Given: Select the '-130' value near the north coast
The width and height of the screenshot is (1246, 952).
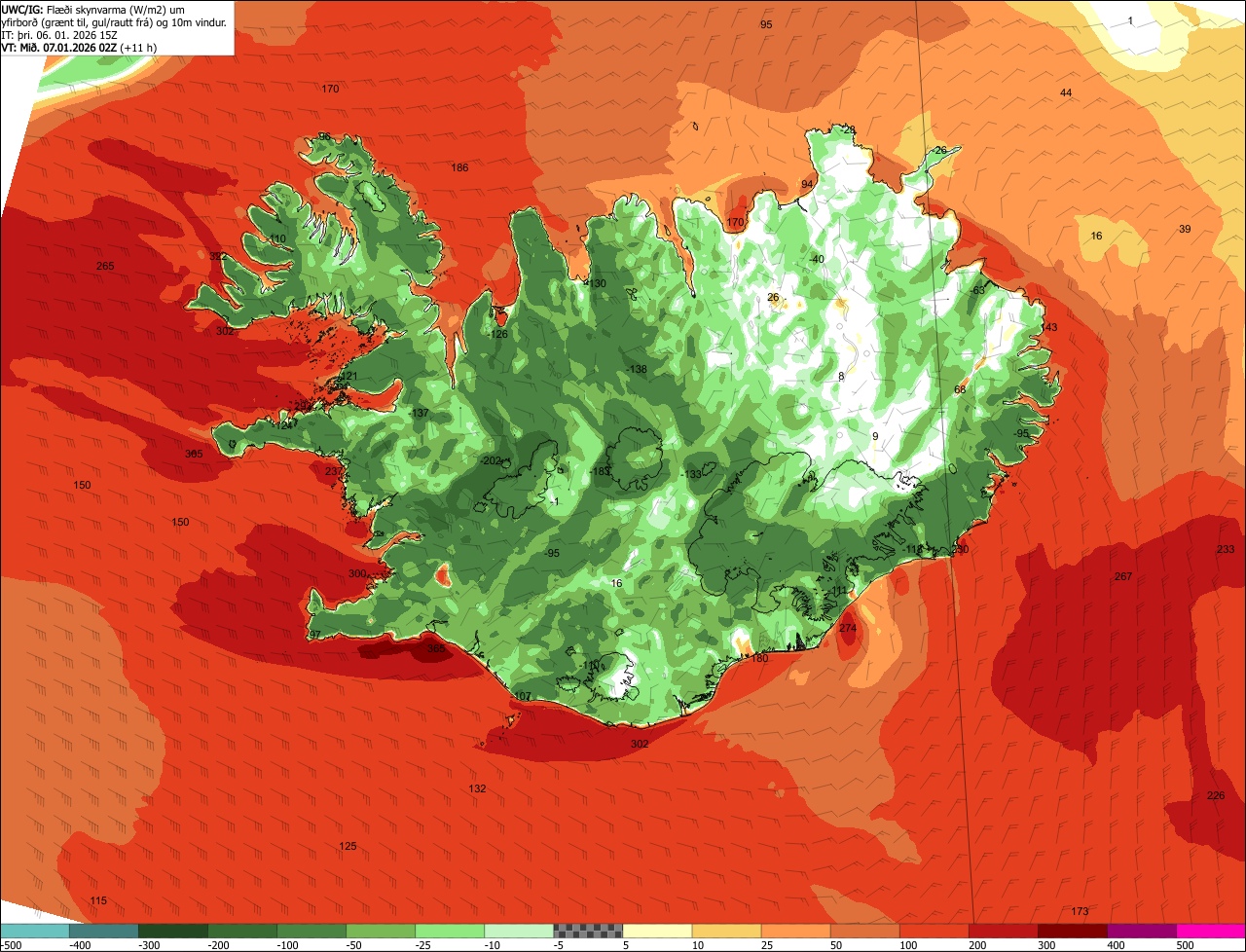Looking at the screenshot, I should coord(596,283).
